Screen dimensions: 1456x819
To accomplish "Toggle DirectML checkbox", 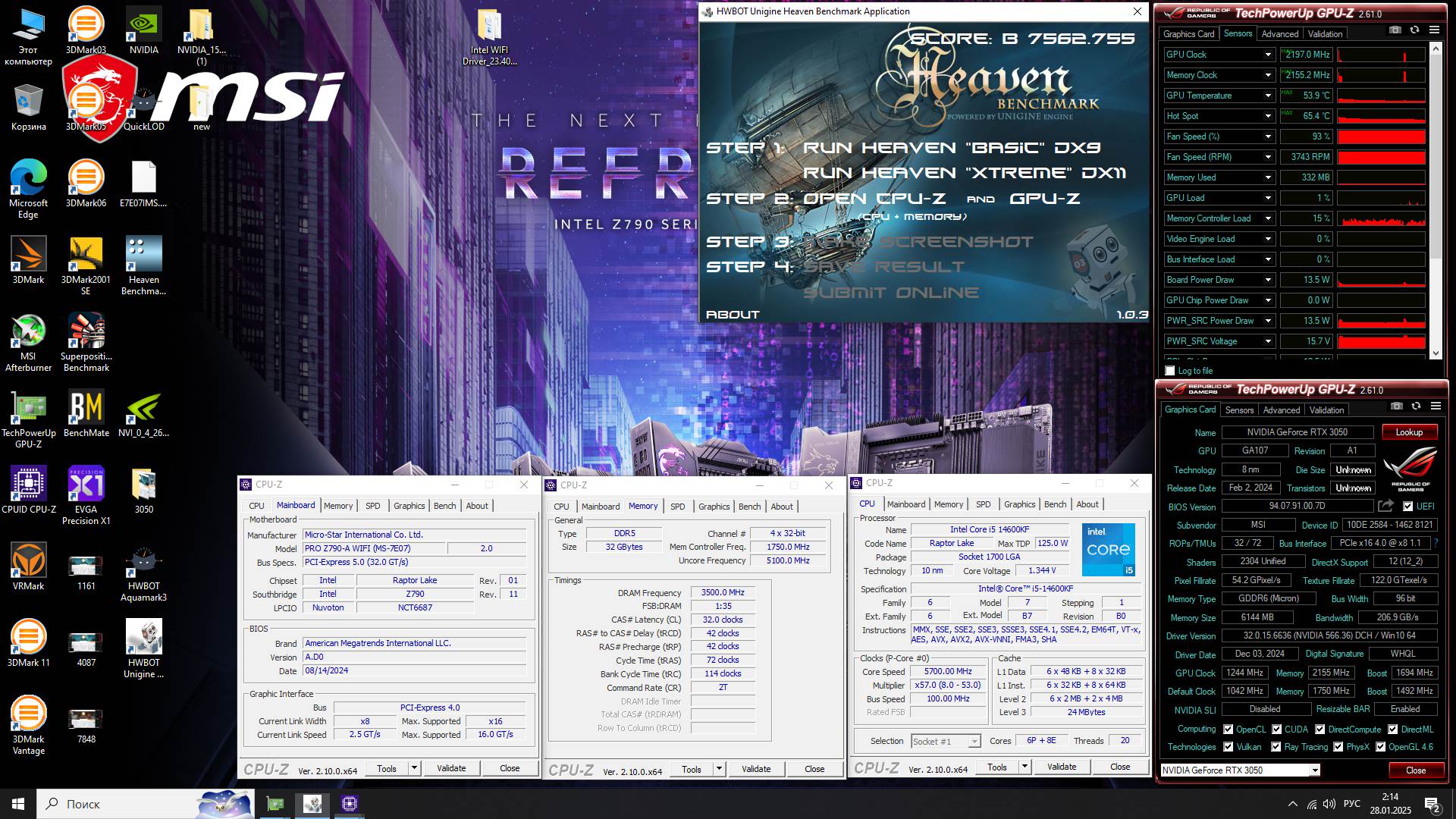I will (1393, 730).
